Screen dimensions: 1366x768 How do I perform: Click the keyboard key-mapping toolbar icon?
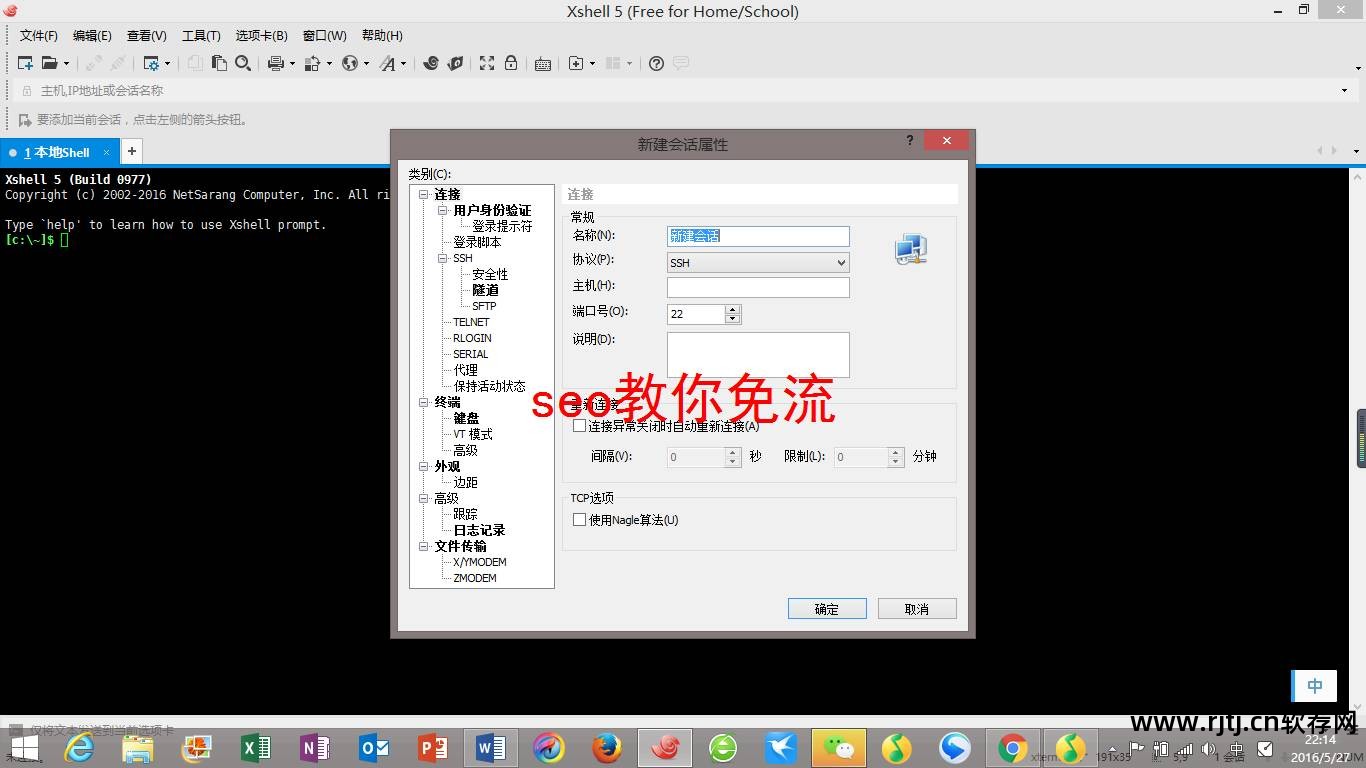[543, 63]
